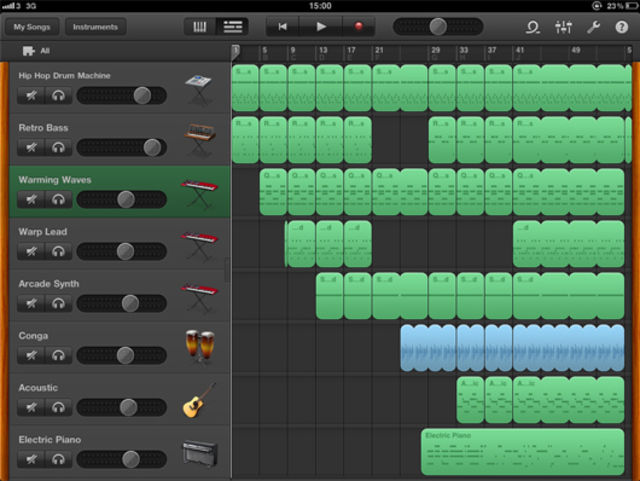Solo the Acoustic track
The height and width of the screenshot is (481, 640).
coord(58,407)
